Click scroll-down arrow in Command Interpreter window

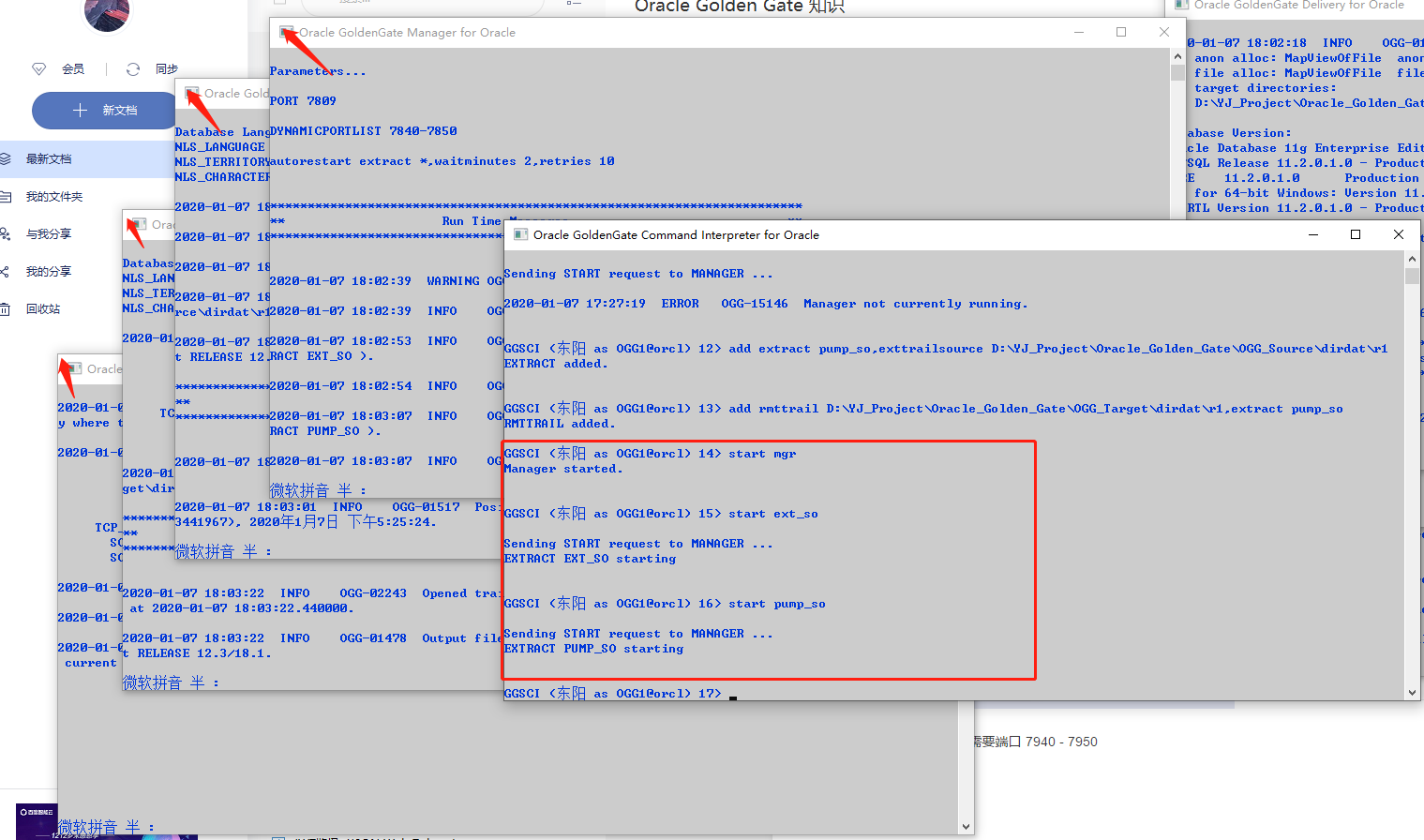pos(1413,693)
